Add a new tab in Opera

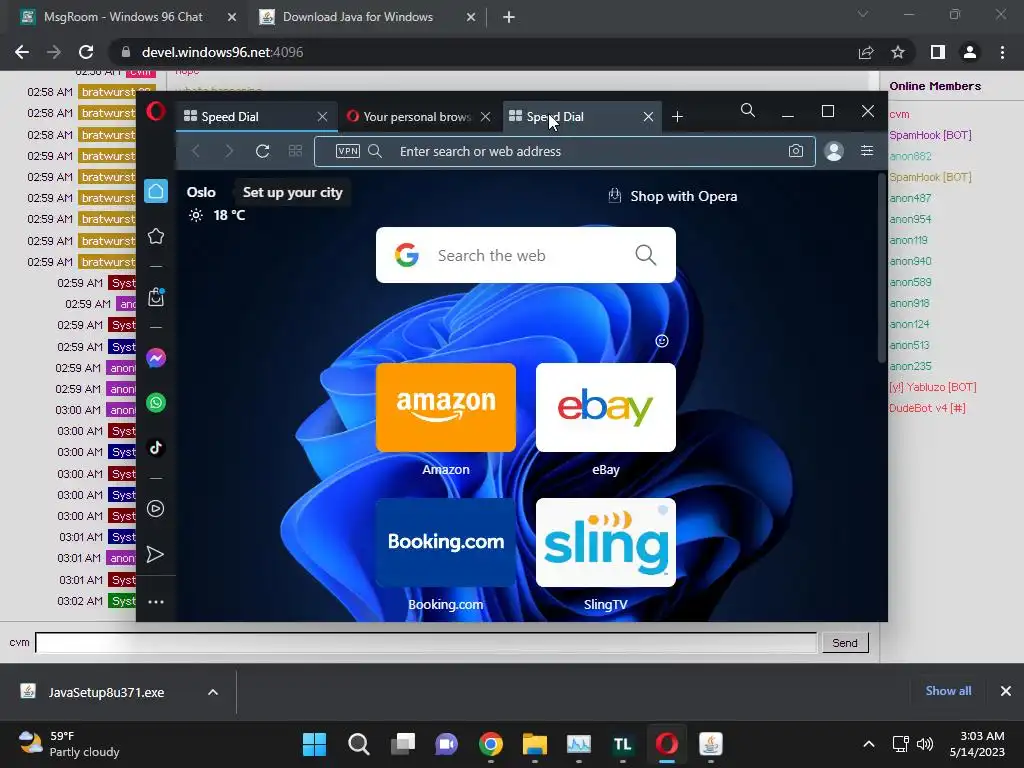pos(677,116)
